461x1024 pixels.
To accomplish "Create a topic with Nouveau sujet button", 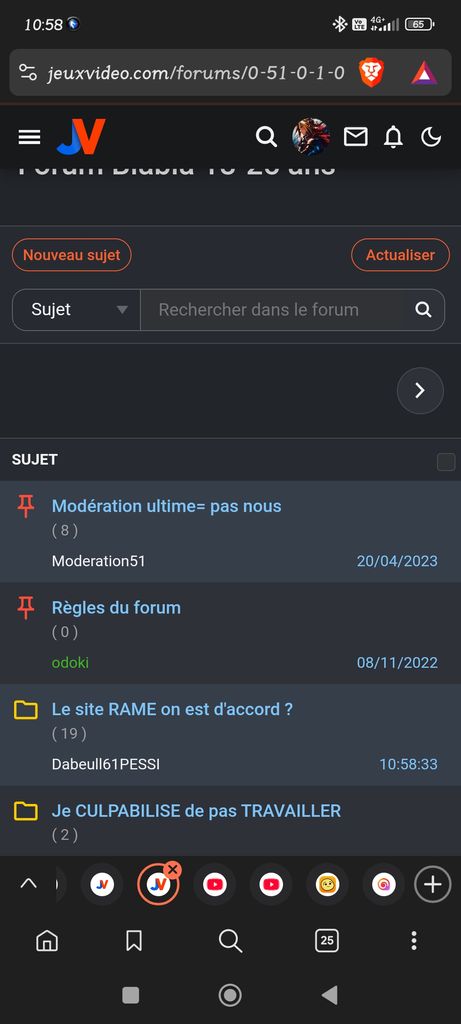I will pyautogui.click(x=72, y=255).
